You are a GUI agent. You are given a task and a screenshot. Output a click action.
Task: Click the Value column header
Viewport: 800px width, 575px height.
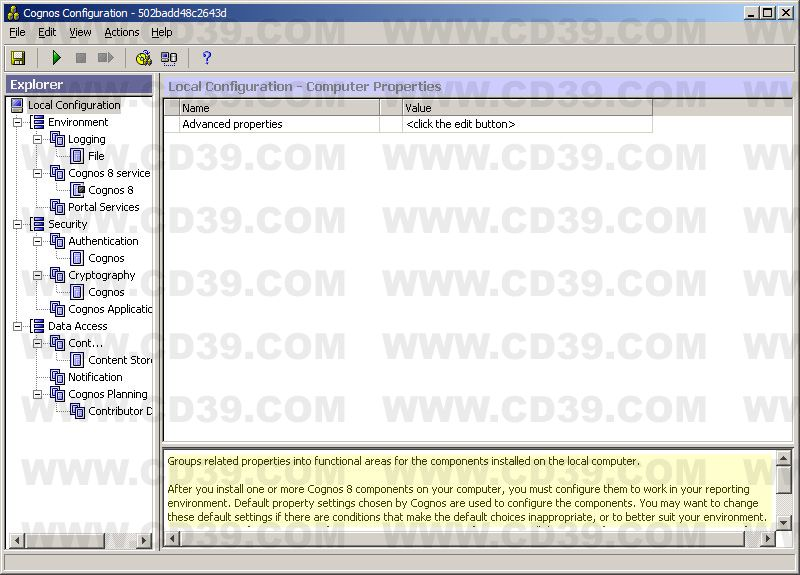(528, 108)
